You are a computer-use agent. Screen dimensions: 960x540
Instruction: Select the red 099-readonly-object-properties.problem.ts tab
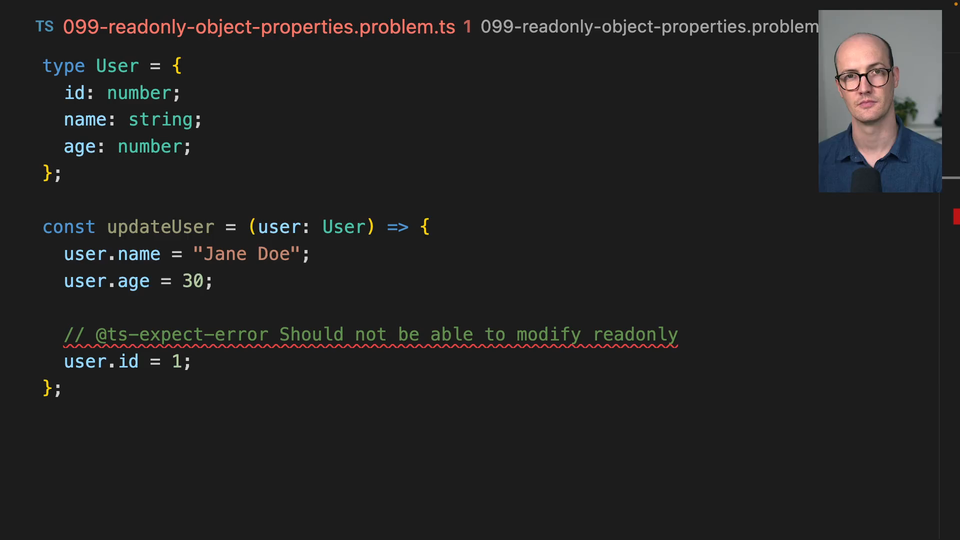click(258, 27)
